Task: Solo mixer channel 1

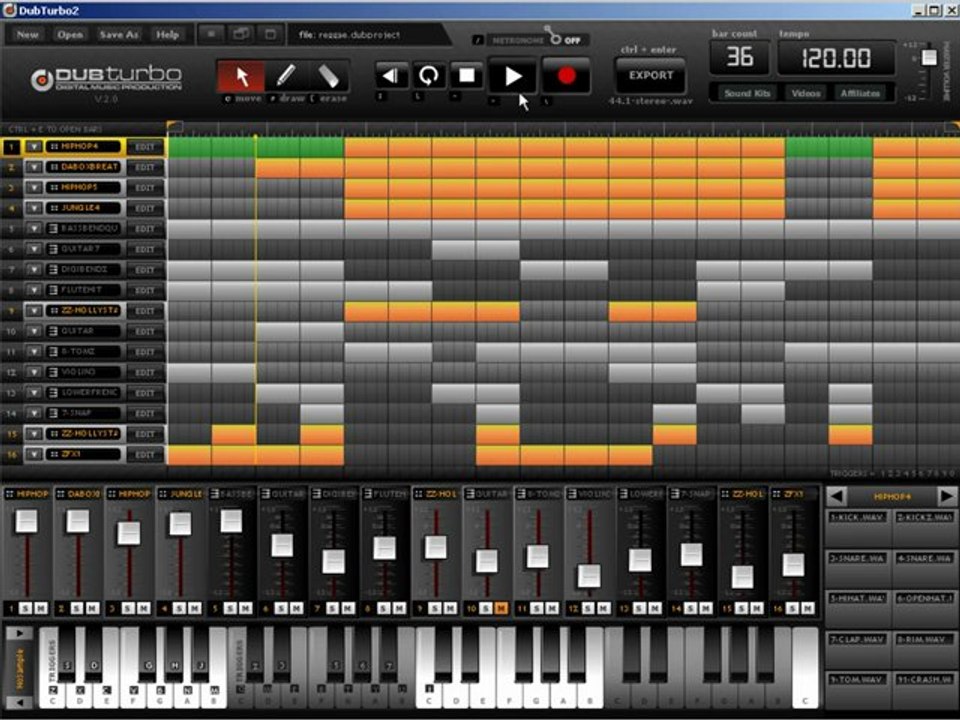Action: pos(25,608)
